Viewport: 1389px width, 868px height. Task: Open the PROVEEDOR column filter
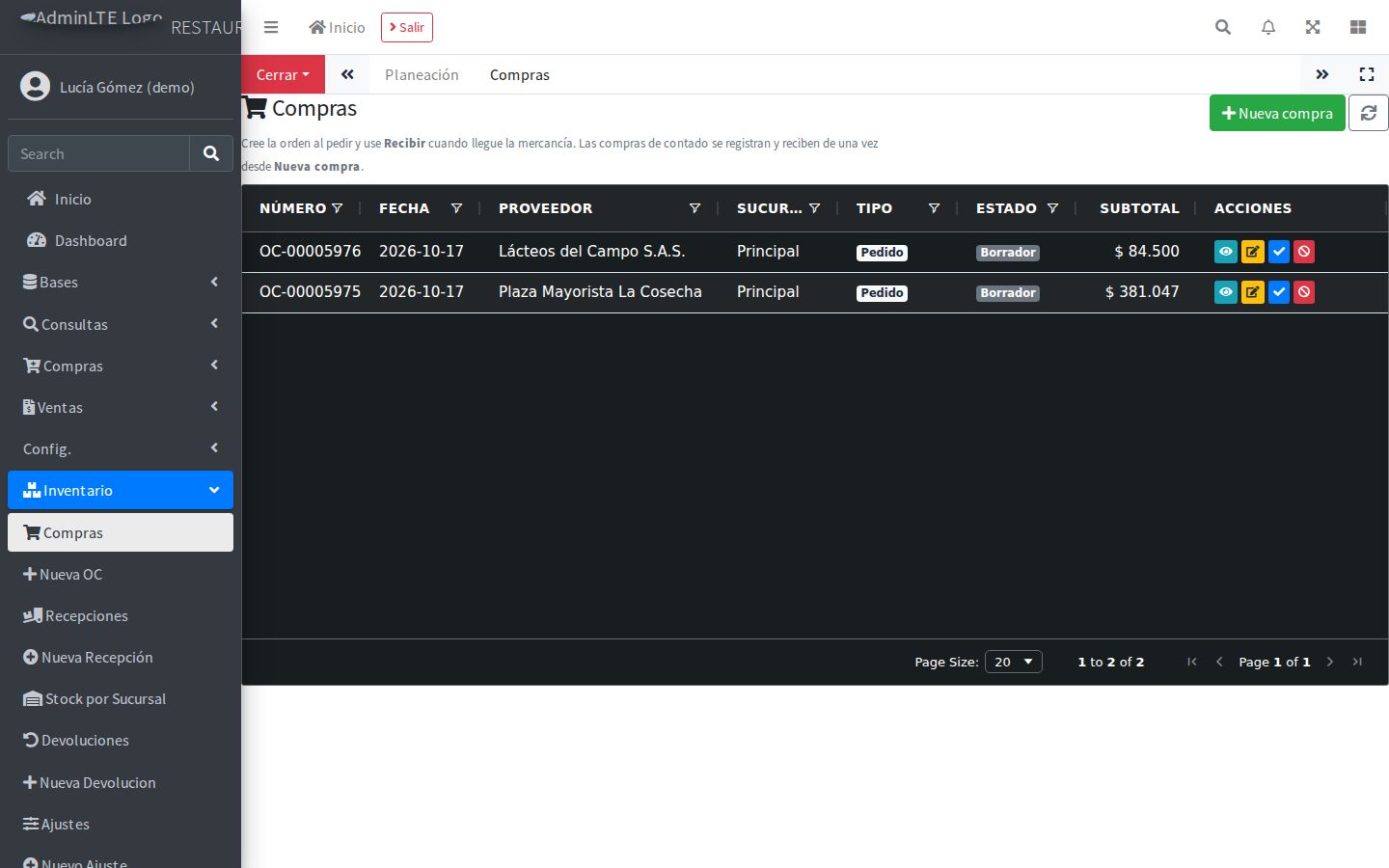point(694,208)
